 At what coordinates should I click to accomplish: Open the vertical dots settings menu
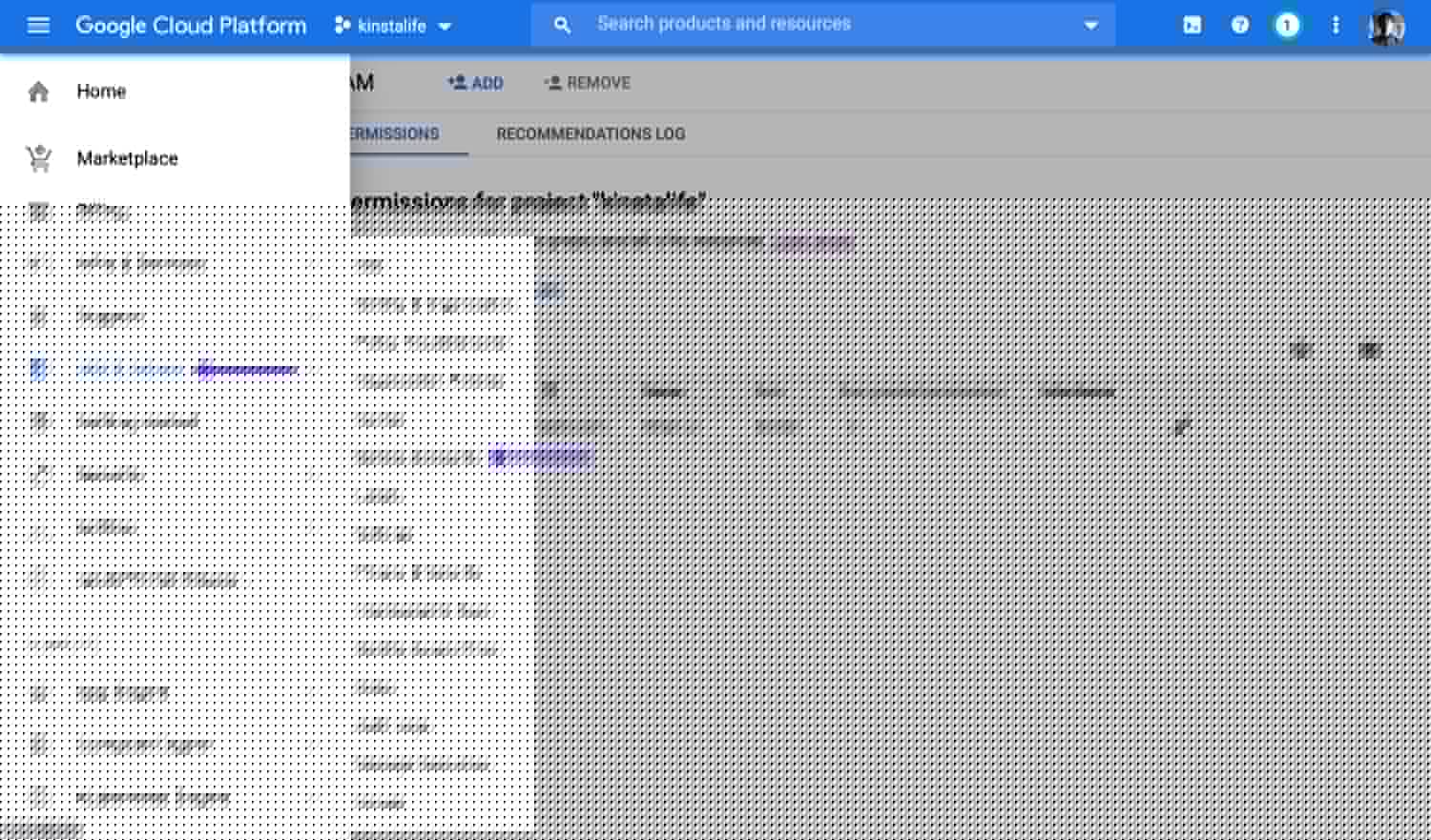1336,26
